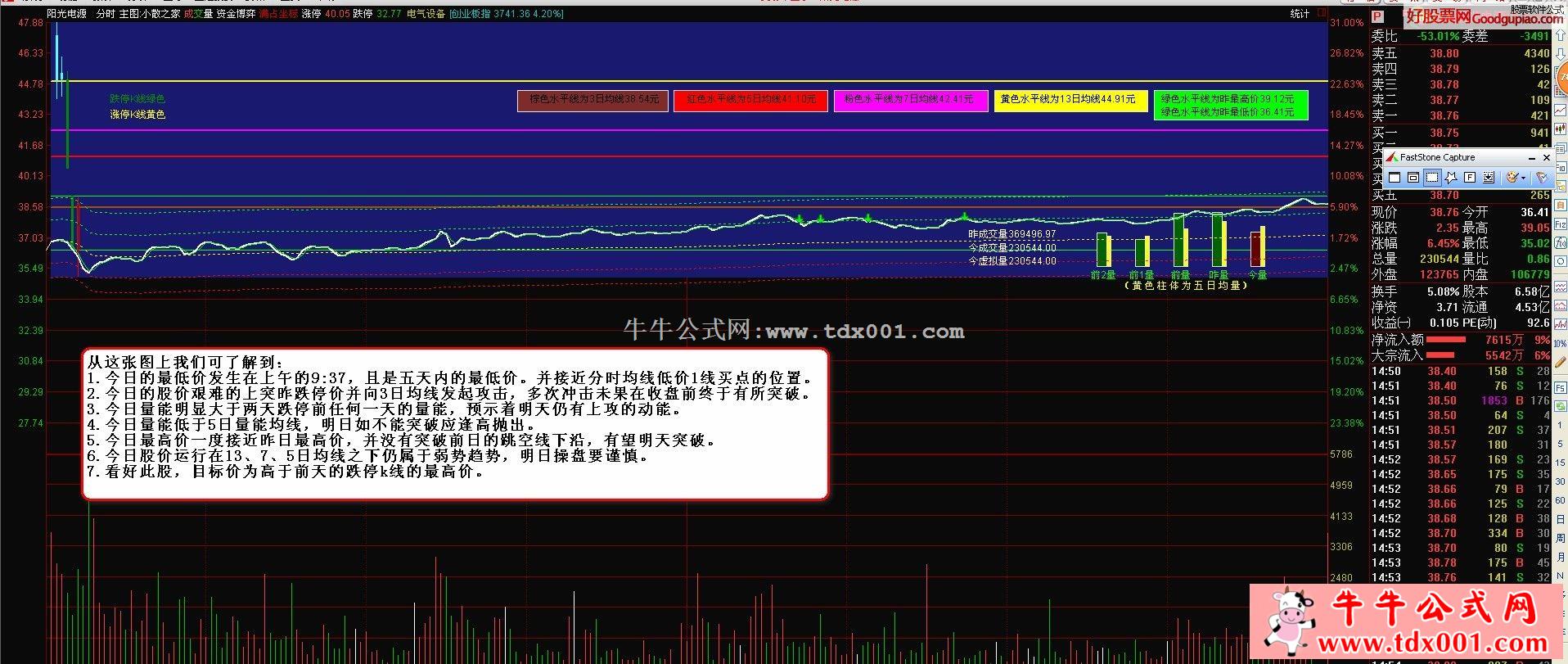Click the 委差 value -3491
This screenshot has height=664, width=1568.
[1534, 37]
